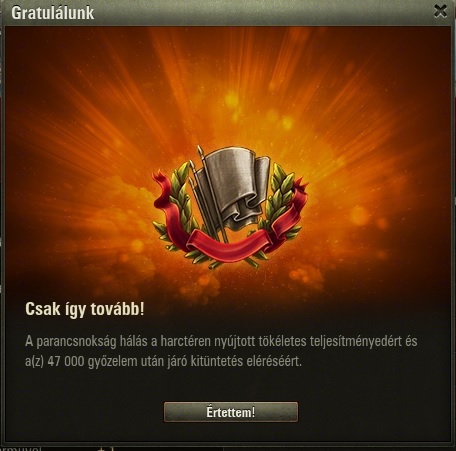The width and height of the screenshot is (456, 451).
Task: Click the spear tip atop the flagpole
Action: point(200,151)
